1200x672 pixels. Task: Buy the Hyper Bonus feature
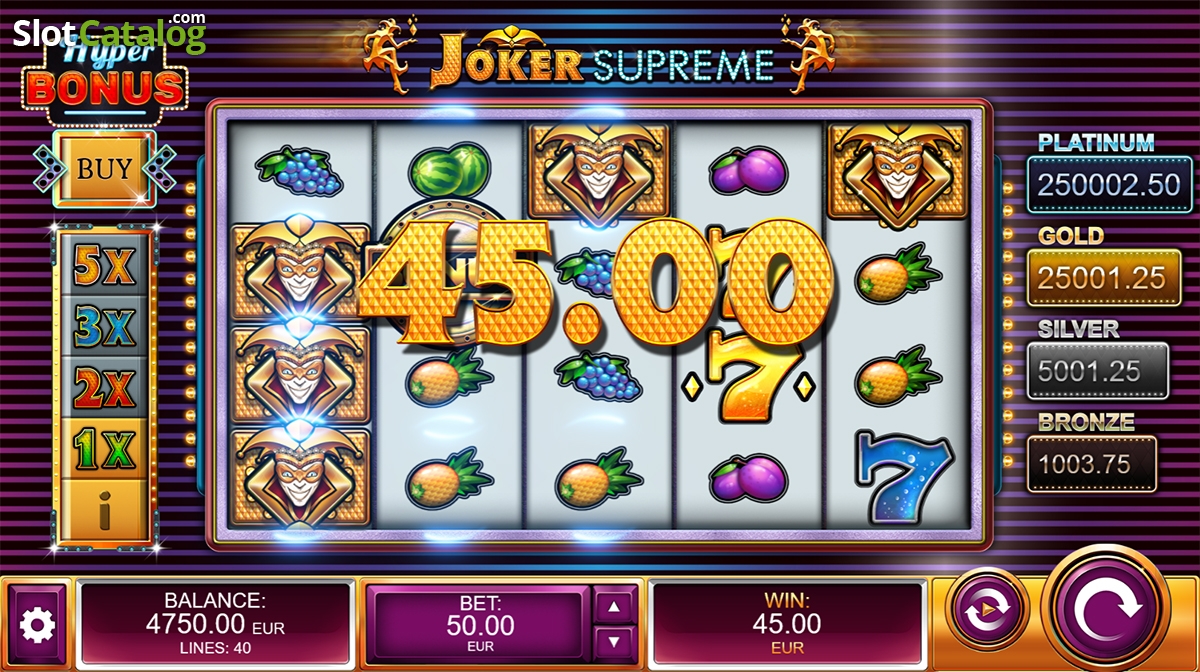click(104, 169)
